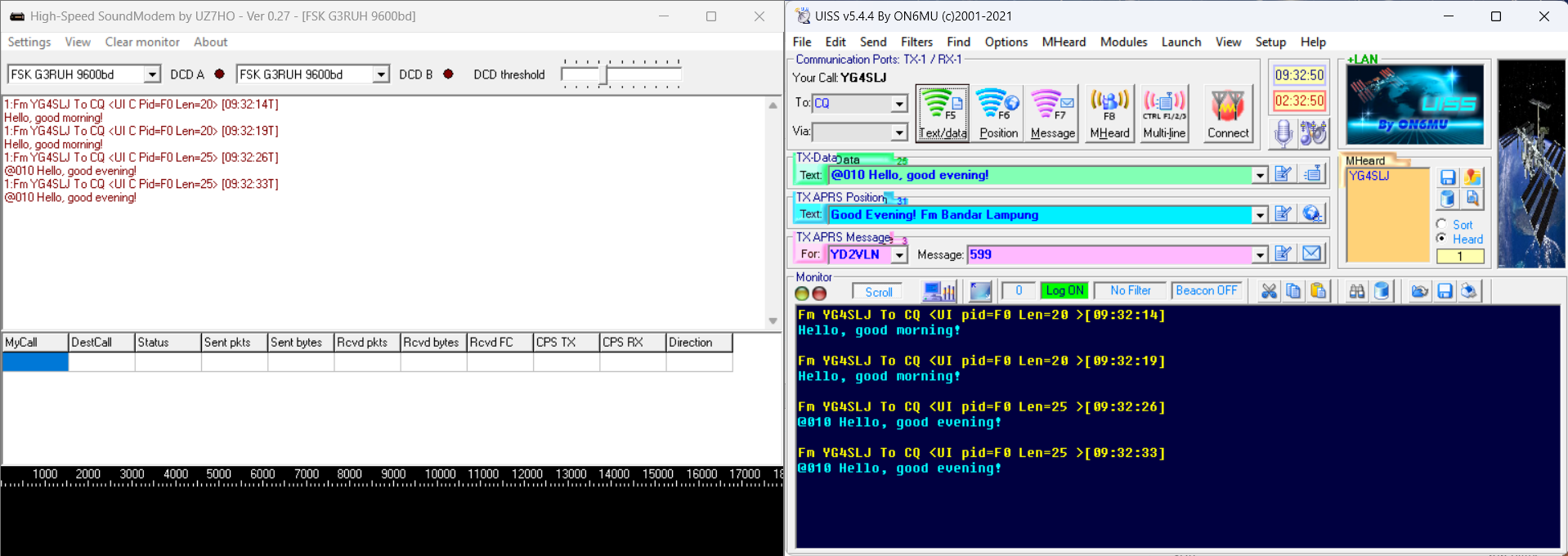Open the DCD A modem type dropdown
This screenshot has width=1568, height=556.
(x=152, y=74)
